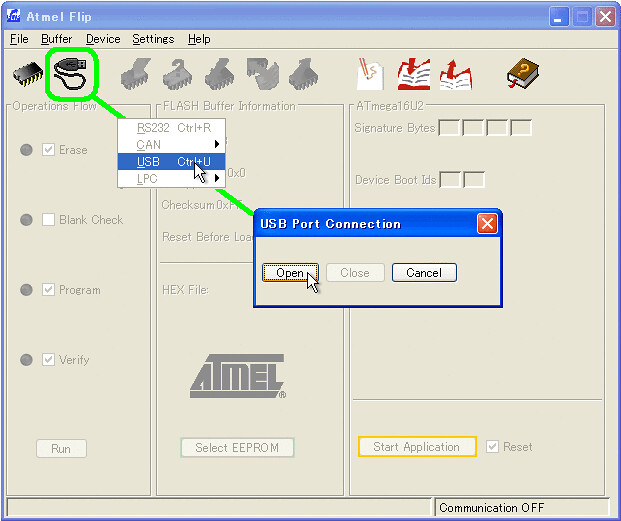Image resolution: width=621 pixels, height=521 pixels.
Task: Toggle the Verify checkbox
Action: 48,360
